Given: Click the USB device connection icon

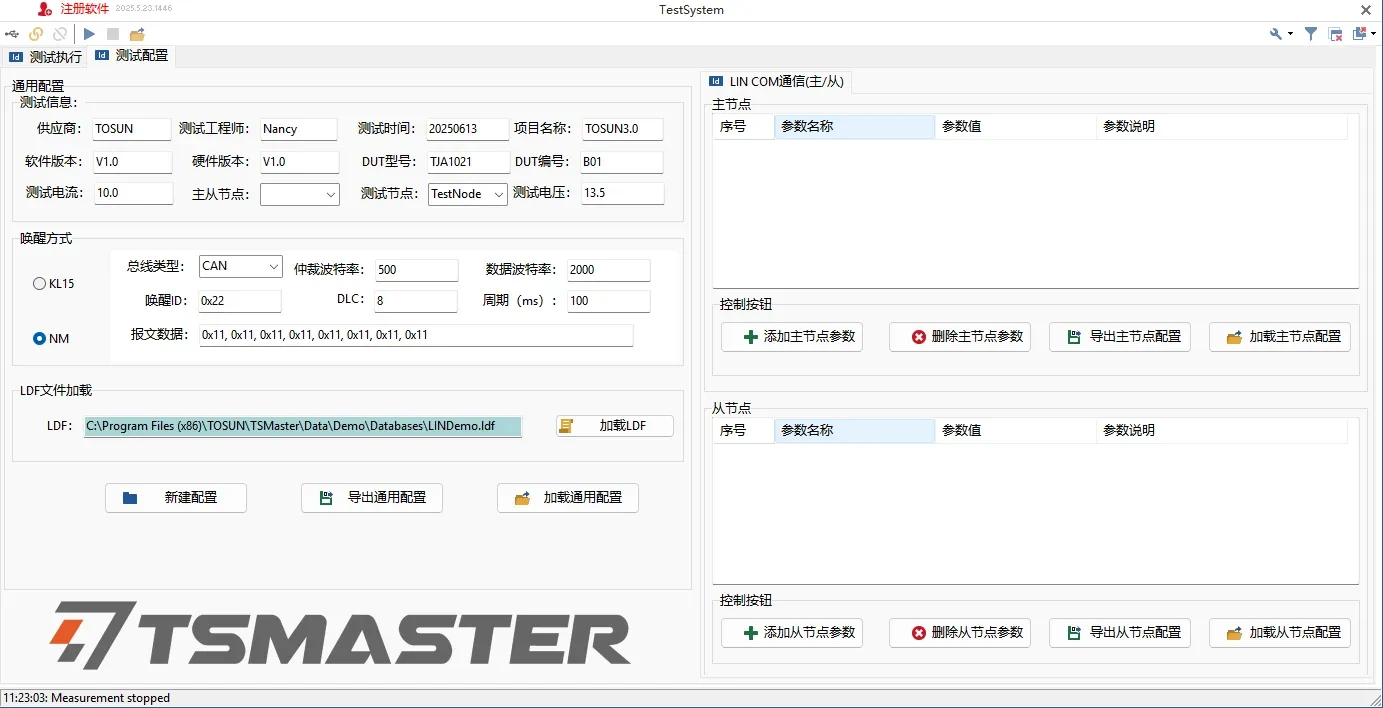Looking at the screenshot, I should click(12, 33).
